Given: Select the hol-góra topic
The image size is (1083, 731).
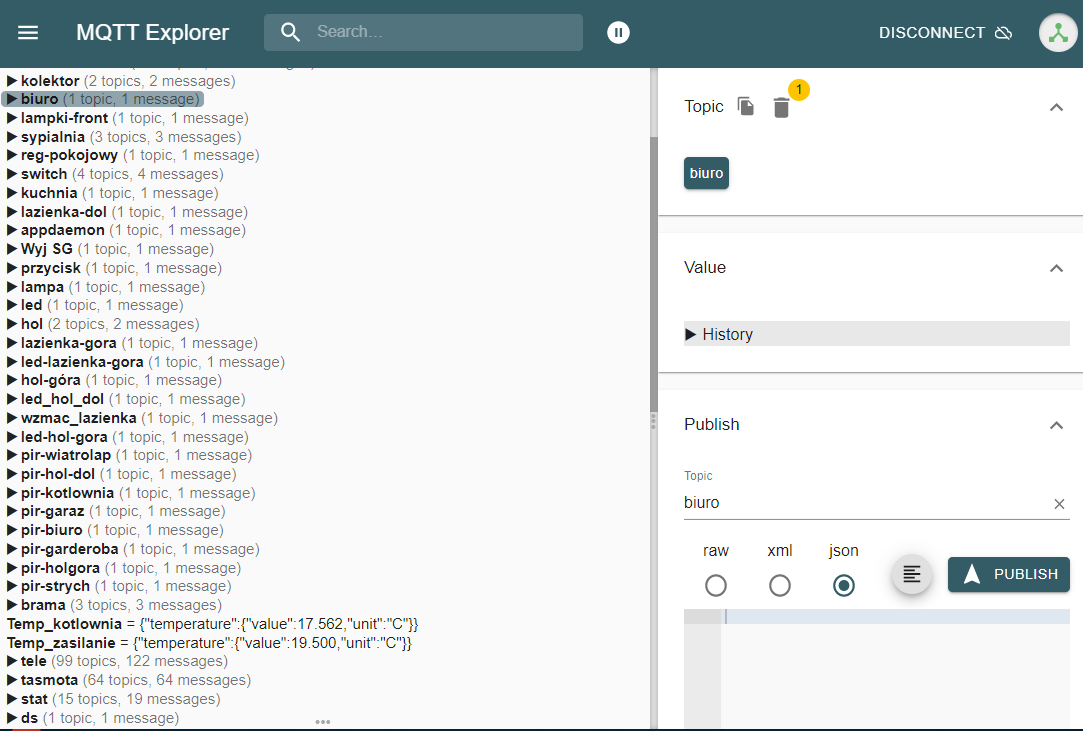Looking at the screenshot, I should coord(115,380).
